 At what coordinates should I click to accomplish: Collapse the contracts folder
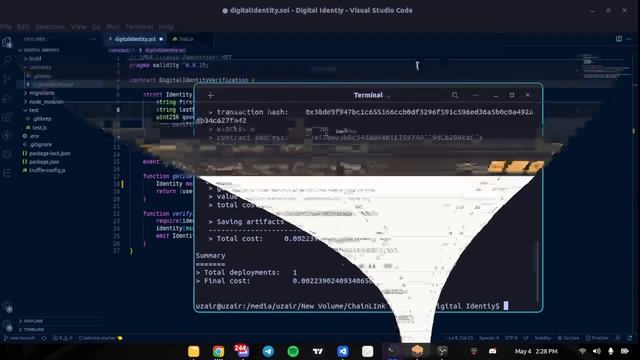[x=40, y=67]
